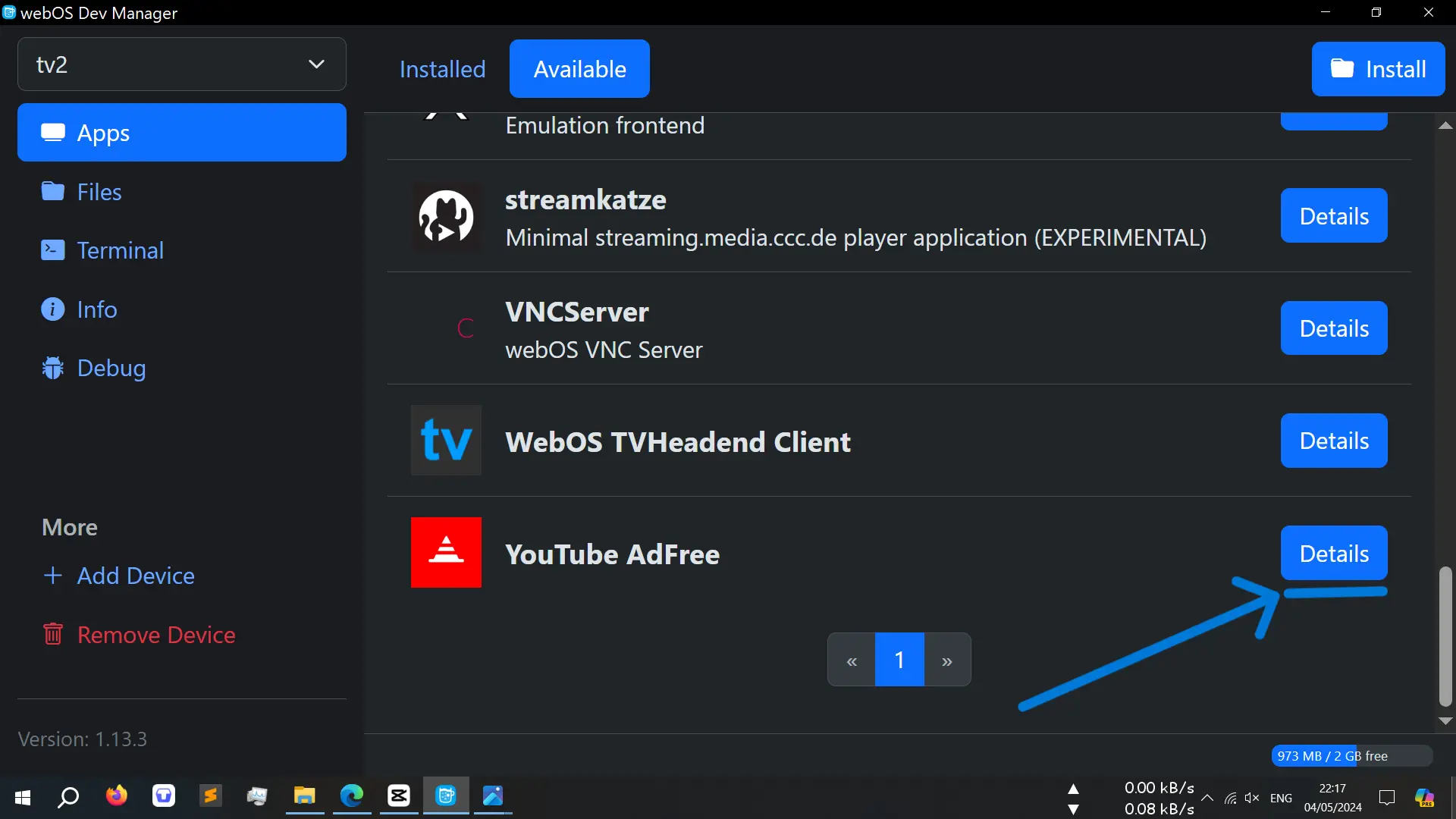Click the TVHeadend tv logo icon
Screen dimensions: 1456x819
(446, 441)
